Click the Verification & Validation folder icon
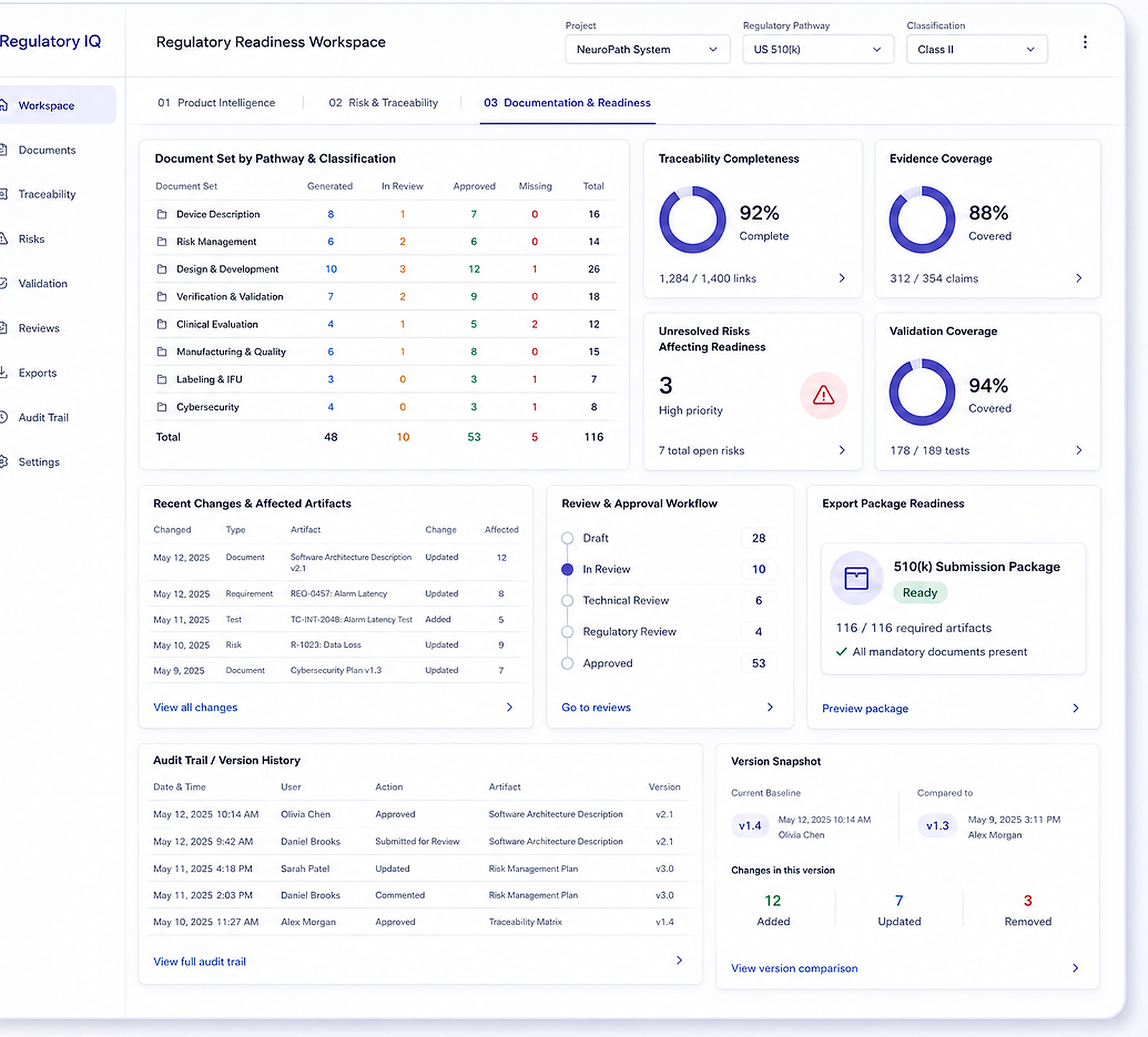 162,296
